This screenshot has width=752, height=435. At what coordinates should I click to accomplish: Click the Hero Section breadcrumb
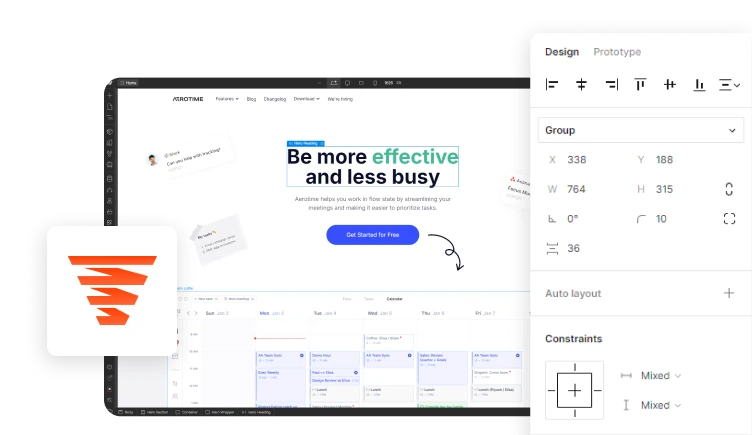pos(154,412)
